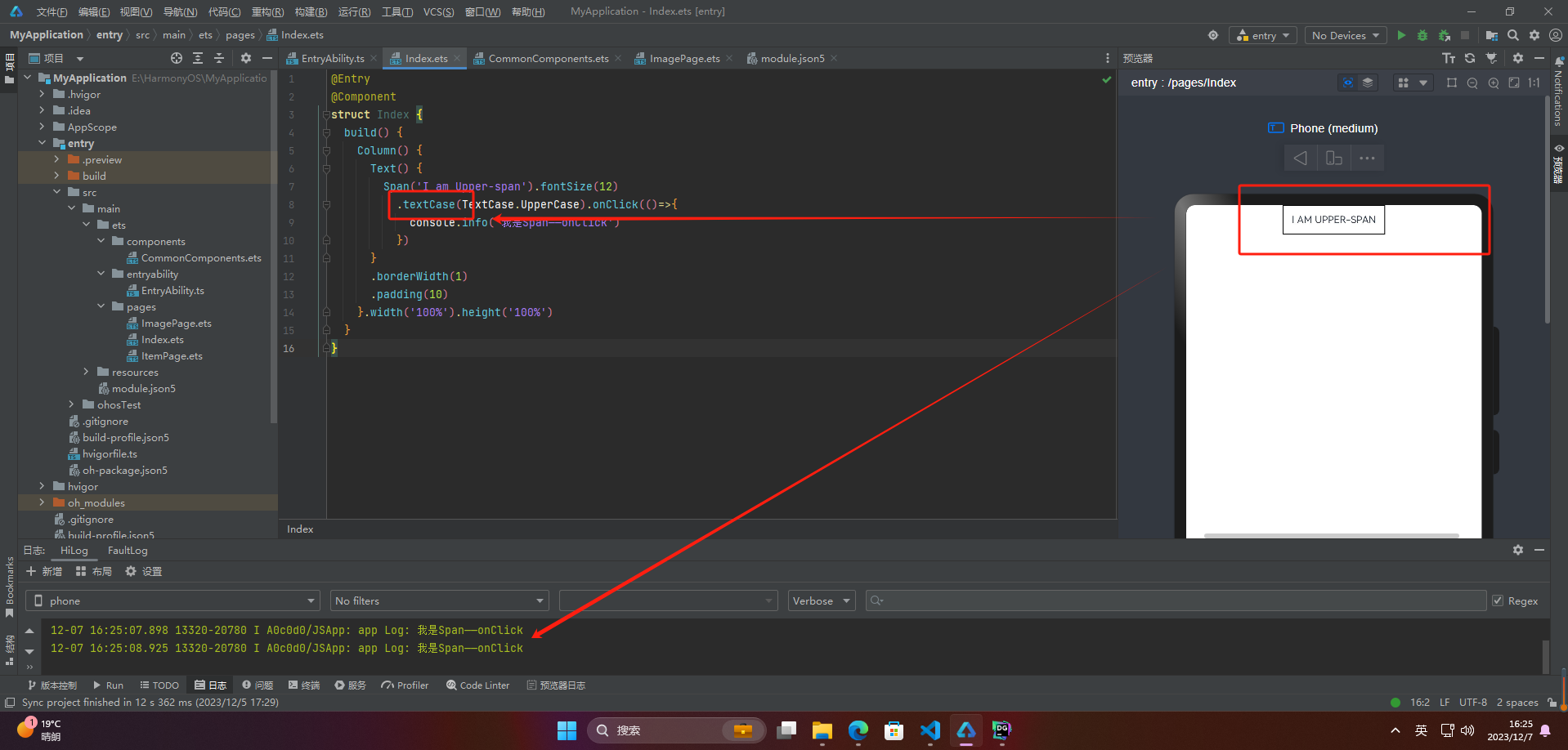Attach debugger to process icon
Image resolution: width=1568 pixels, height=750 pixels.
click(x=1445, y=35)
